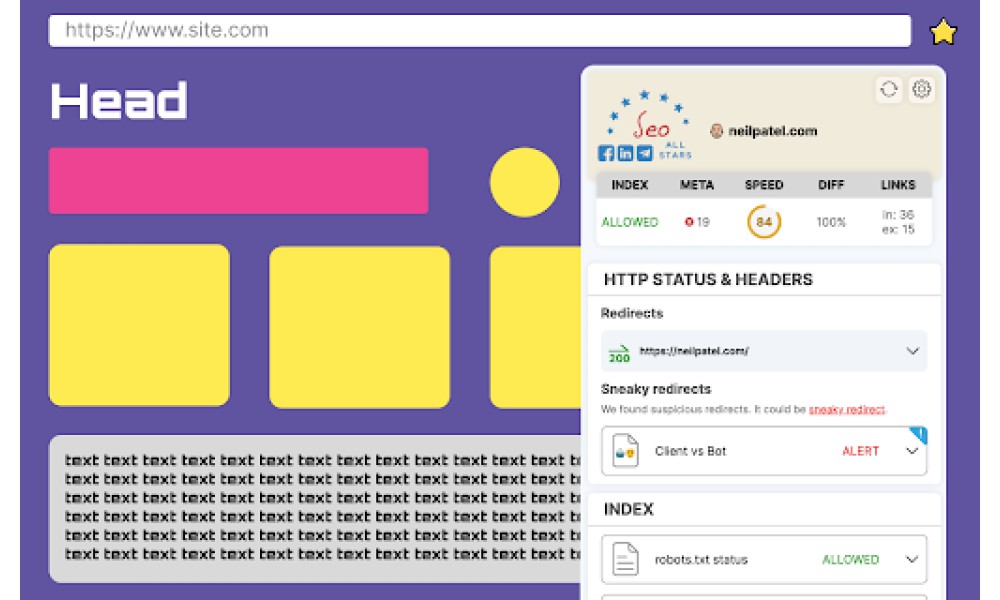The image size is (1000, 600).
Task: Click the Head title text
Action: (119, 101)
